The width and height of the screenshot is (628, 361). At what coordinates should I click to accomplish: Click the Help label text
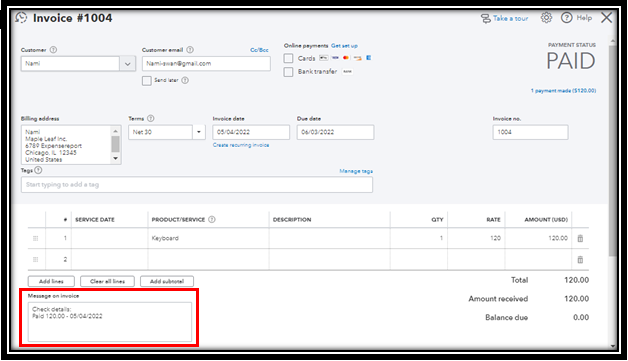[x=584, y=18]
